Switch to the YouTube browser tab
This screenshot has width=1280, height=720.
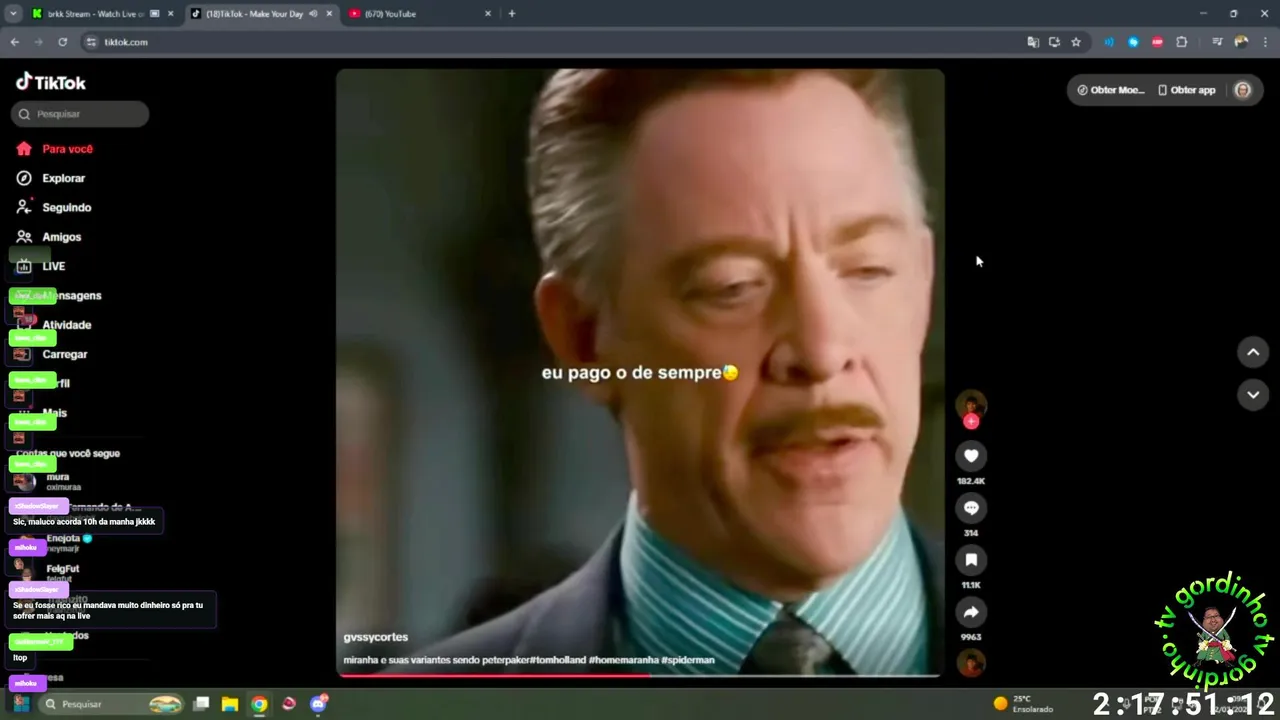click(x=420, y=14)
